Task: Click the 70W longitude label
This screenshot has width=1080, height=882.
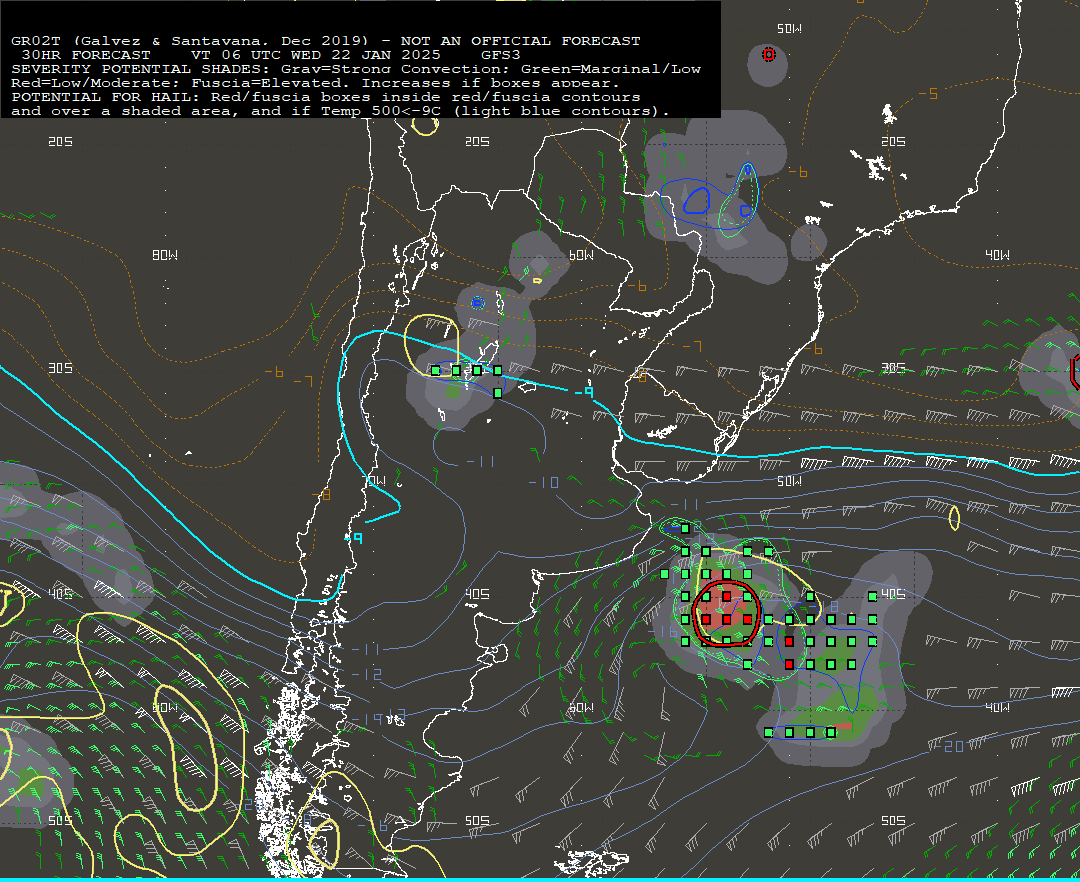Action: (375, 480)
